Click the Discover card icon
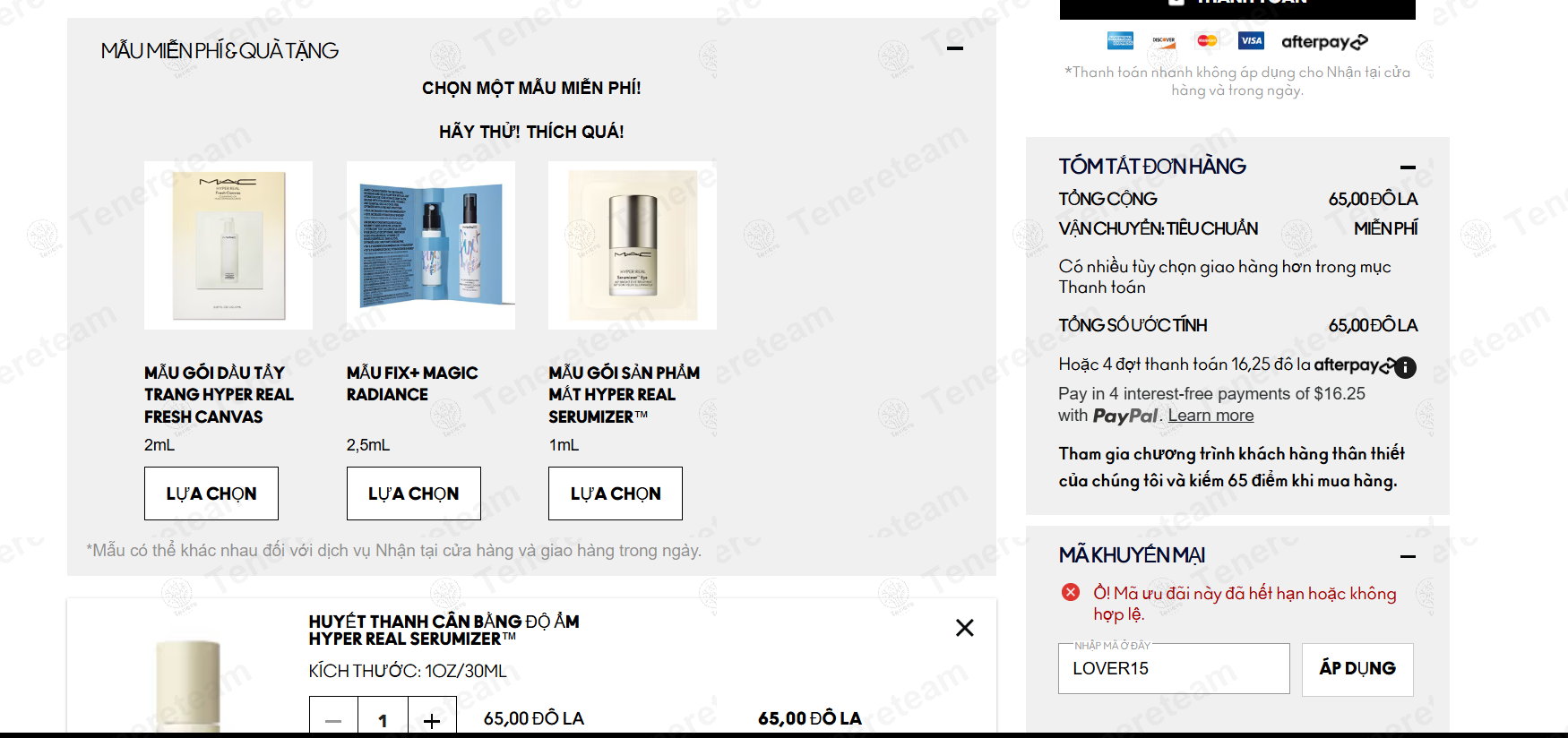This screenshot has width=1568, height=738. [1164, 40]
